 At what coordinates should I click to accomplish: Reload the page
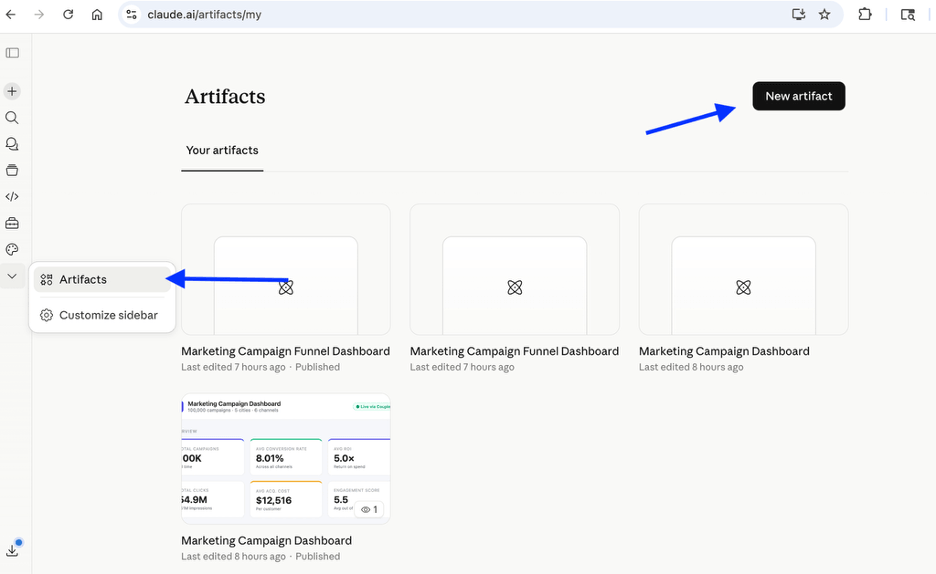[x=68, y=14]
